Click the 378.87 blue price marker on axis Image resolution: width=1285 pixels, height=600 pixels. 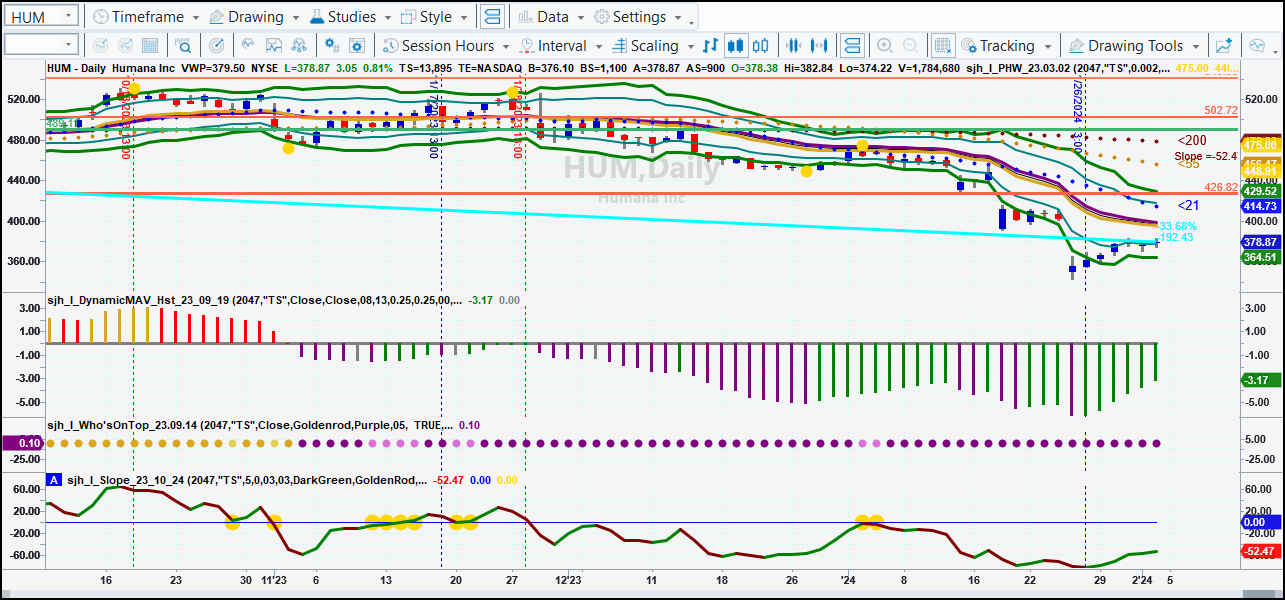coord(1260,242)
